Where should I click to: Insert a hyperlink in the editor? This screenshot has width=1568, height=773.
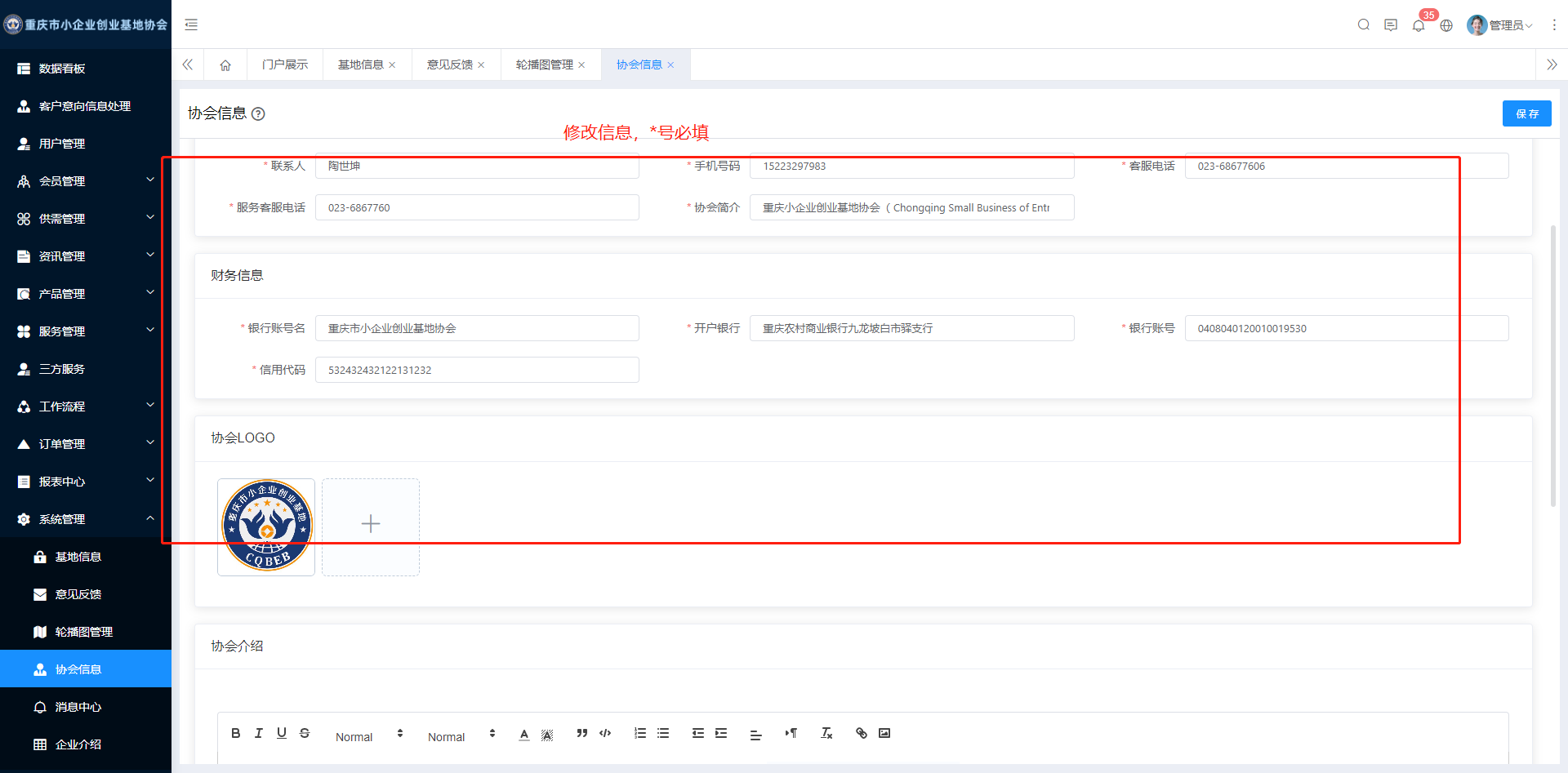tap(862, 733)
